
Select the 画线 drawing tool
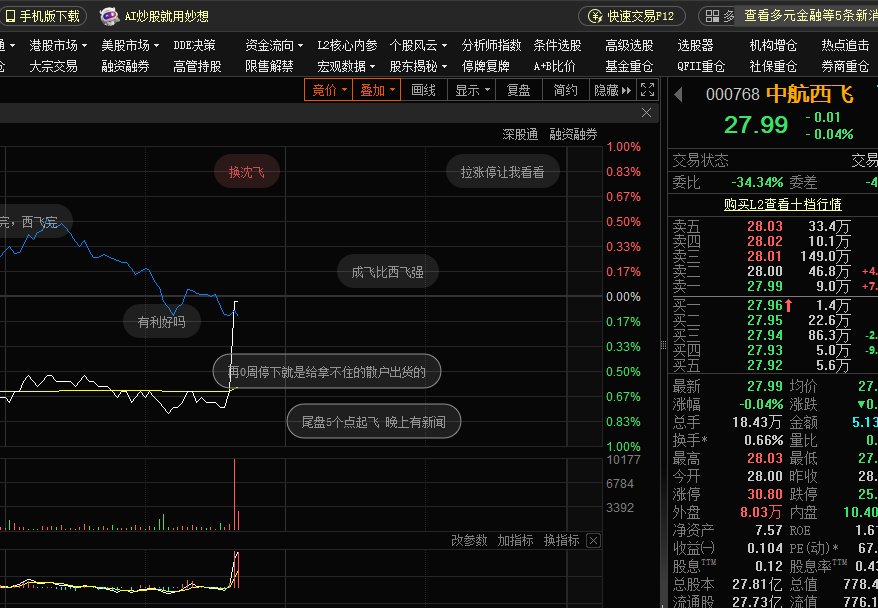[x=423, y=90]
